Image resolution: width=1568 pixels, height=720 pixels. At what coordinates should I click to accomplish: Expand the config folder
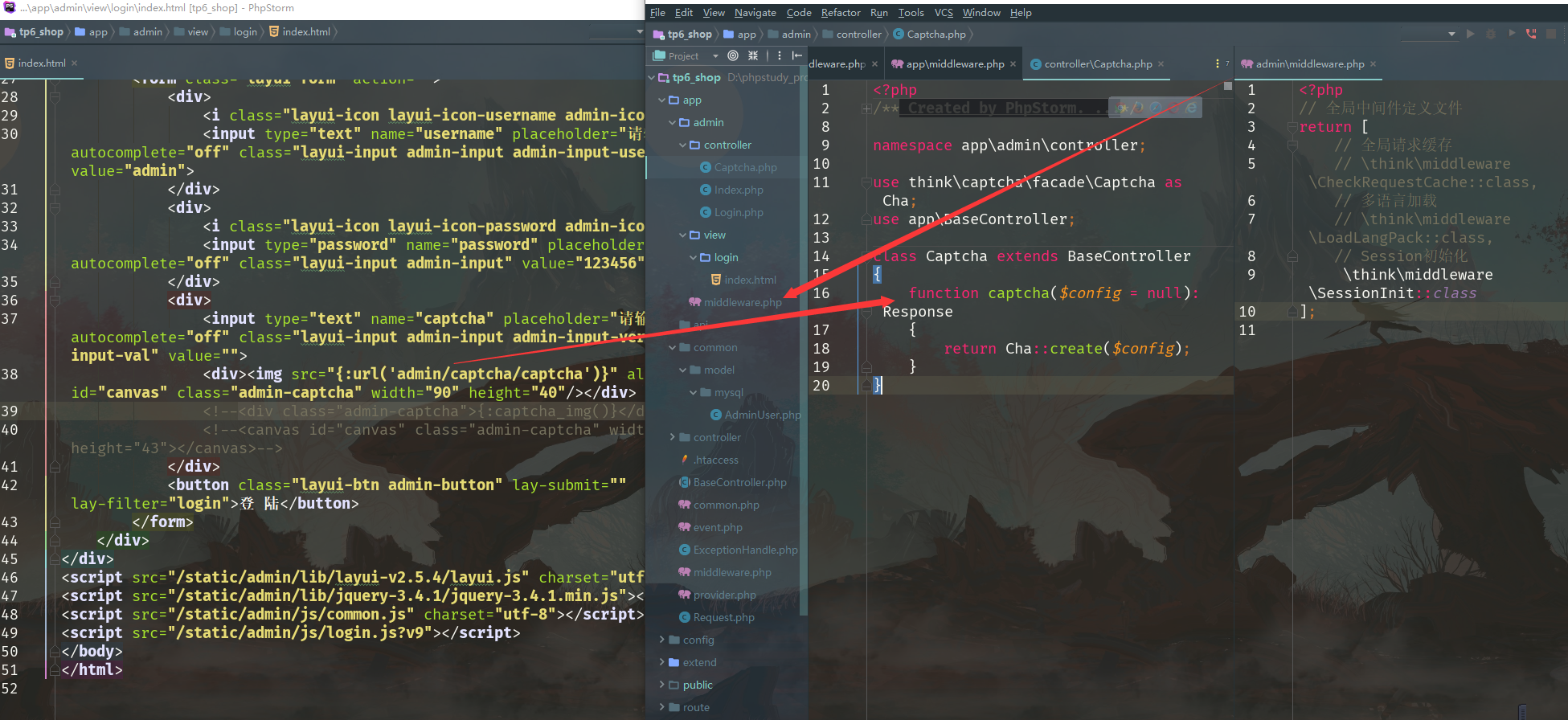[x=662, y=640]
